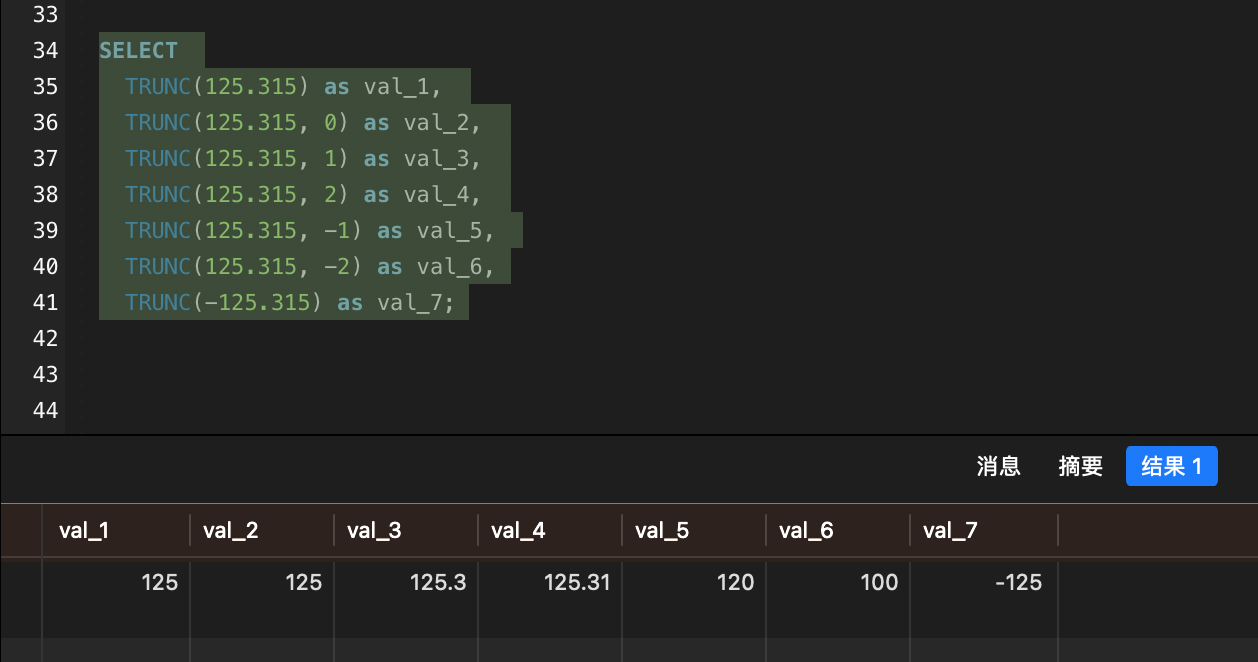Image resolution: width=1258 pixels, height=662 pixels.
Task: Click line number 41 in the gutter
Action: tap(46, 302)
